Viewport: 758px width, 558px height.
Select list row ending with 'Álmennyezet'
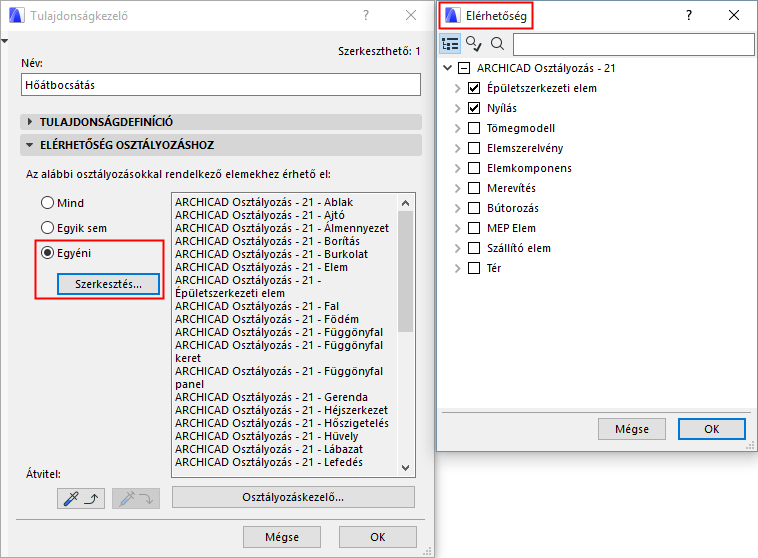click(282, 228)
